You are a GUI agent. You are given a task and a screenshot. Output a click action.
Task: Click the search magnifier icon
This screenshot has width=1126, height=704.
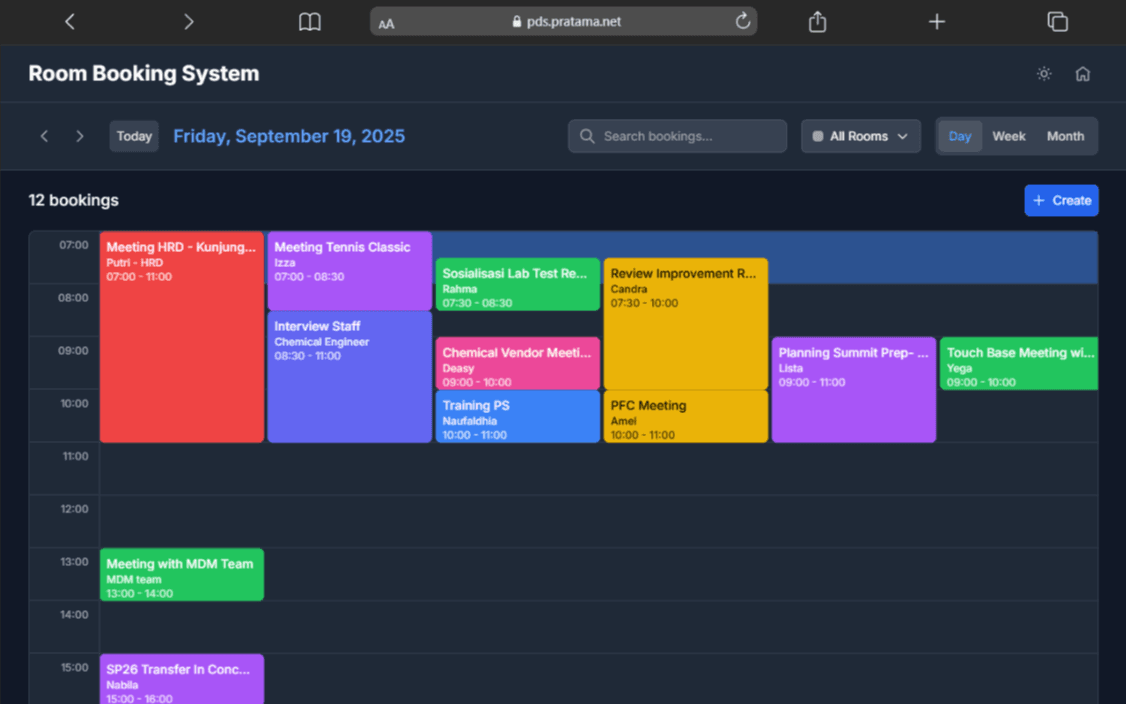587,136
